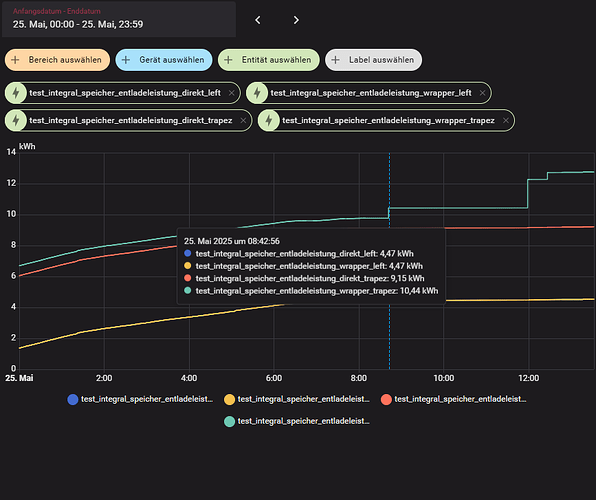Open the Gerät auswählen picker
This screenshot has height=500, width=596.
coord(164,60)
